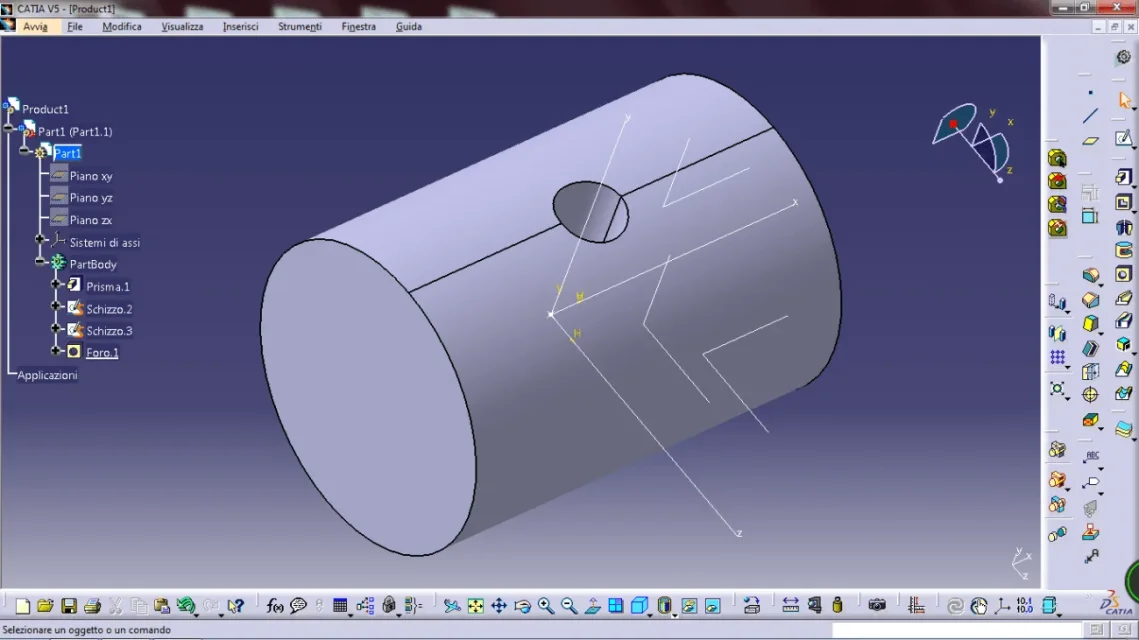The width and height of the screenshot is (1139, 640).
Task: Select the Pan four-arrow icon
Action: click(498, 606)
